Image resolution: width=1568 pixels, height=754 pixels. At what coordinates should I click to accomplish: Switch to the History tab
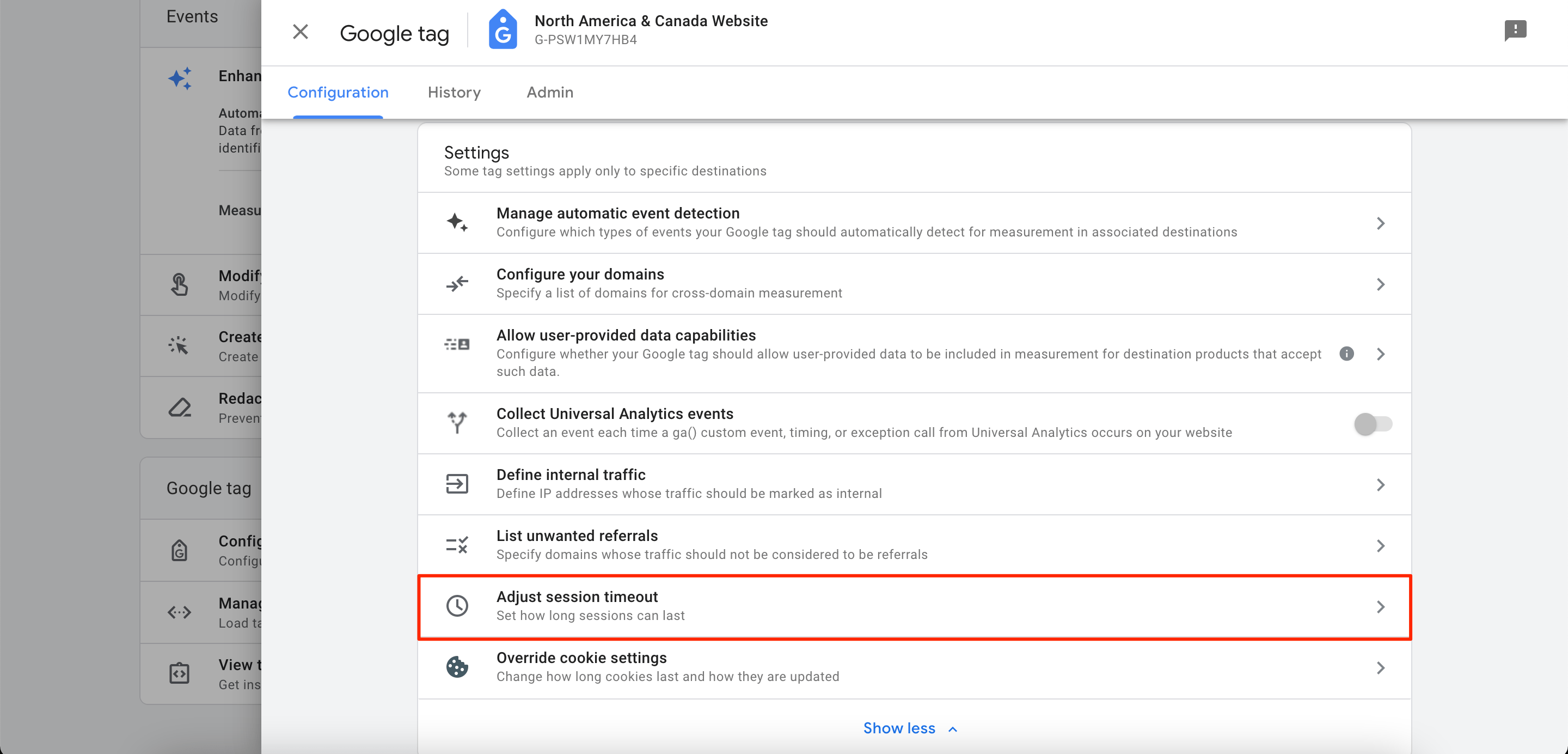453,93
